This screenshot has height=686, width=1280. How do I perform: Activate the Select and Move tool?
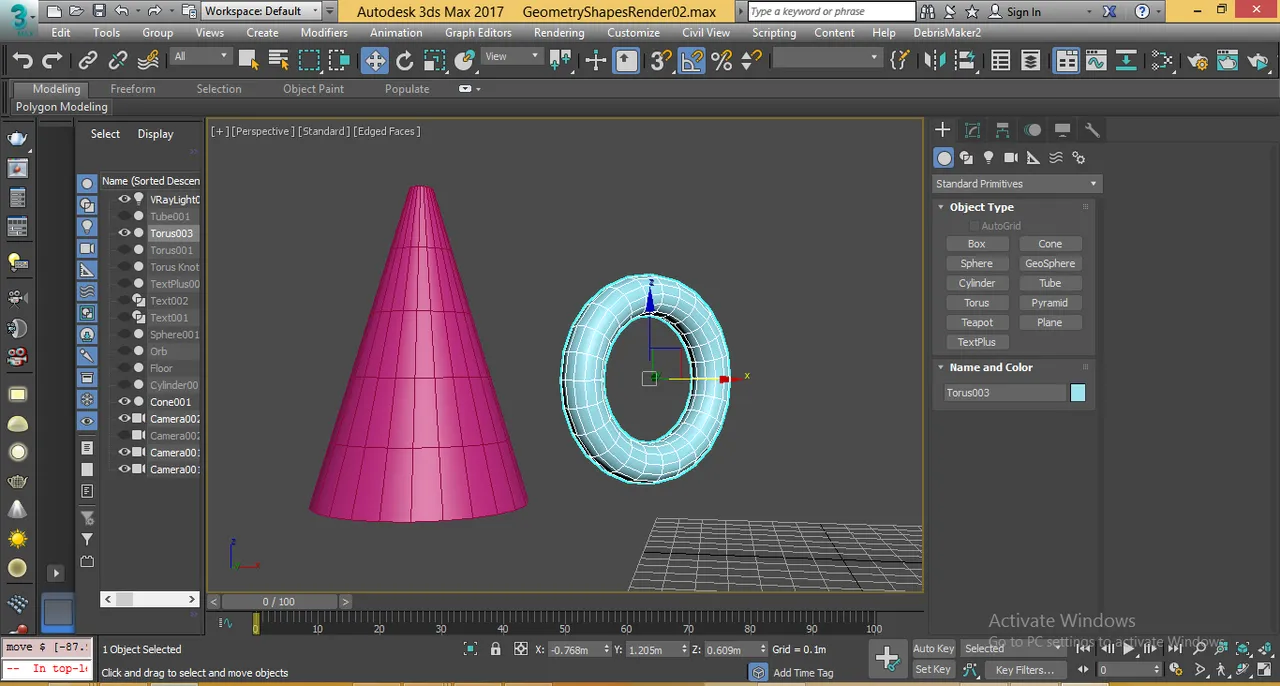[x=375, y=61]
